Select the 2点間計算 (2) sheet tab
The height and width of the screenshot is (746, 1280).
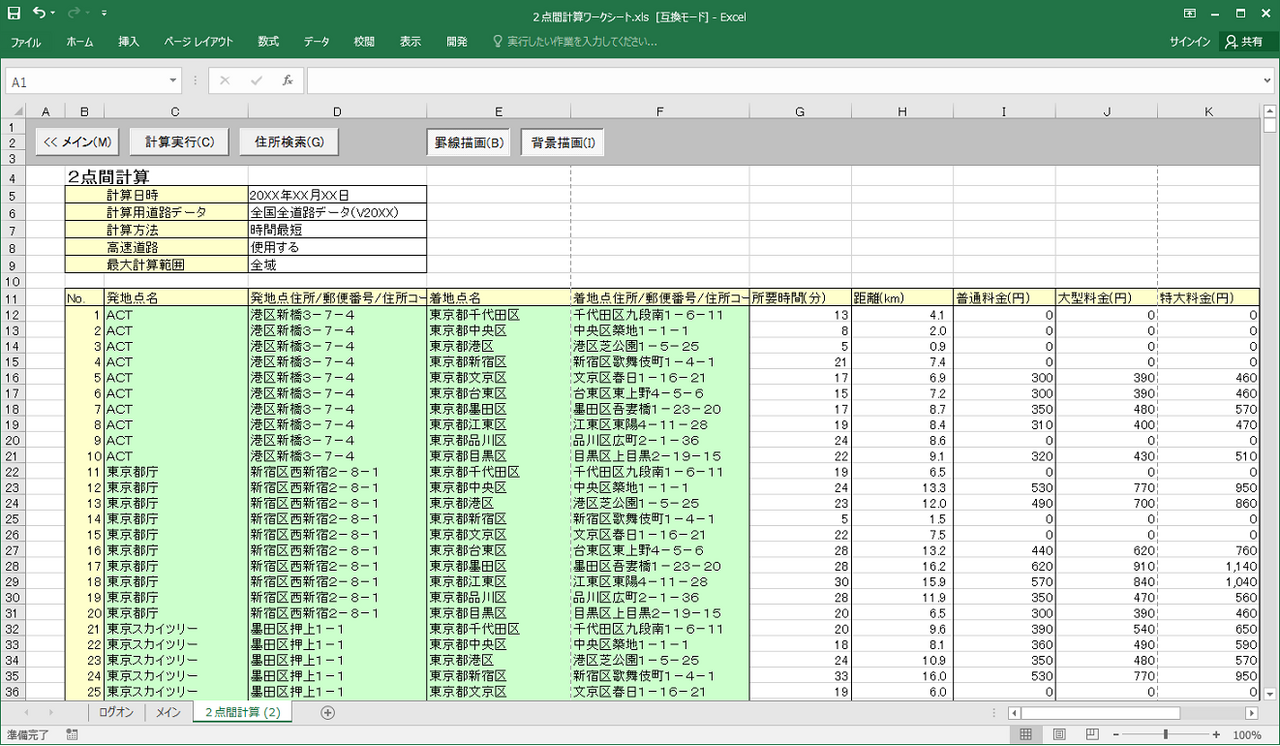242,712
